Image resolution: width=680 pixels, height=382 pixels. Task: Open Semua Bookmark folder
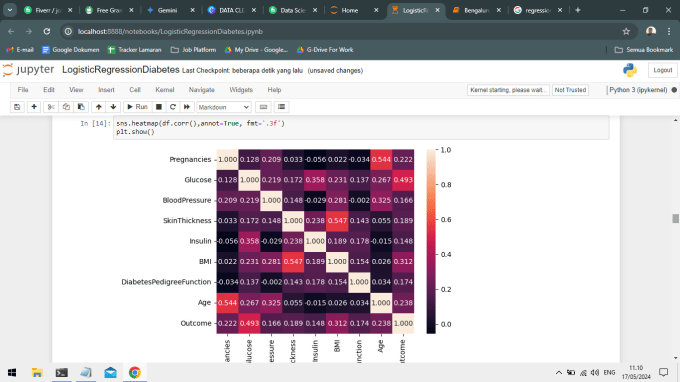tap(644, 50)
